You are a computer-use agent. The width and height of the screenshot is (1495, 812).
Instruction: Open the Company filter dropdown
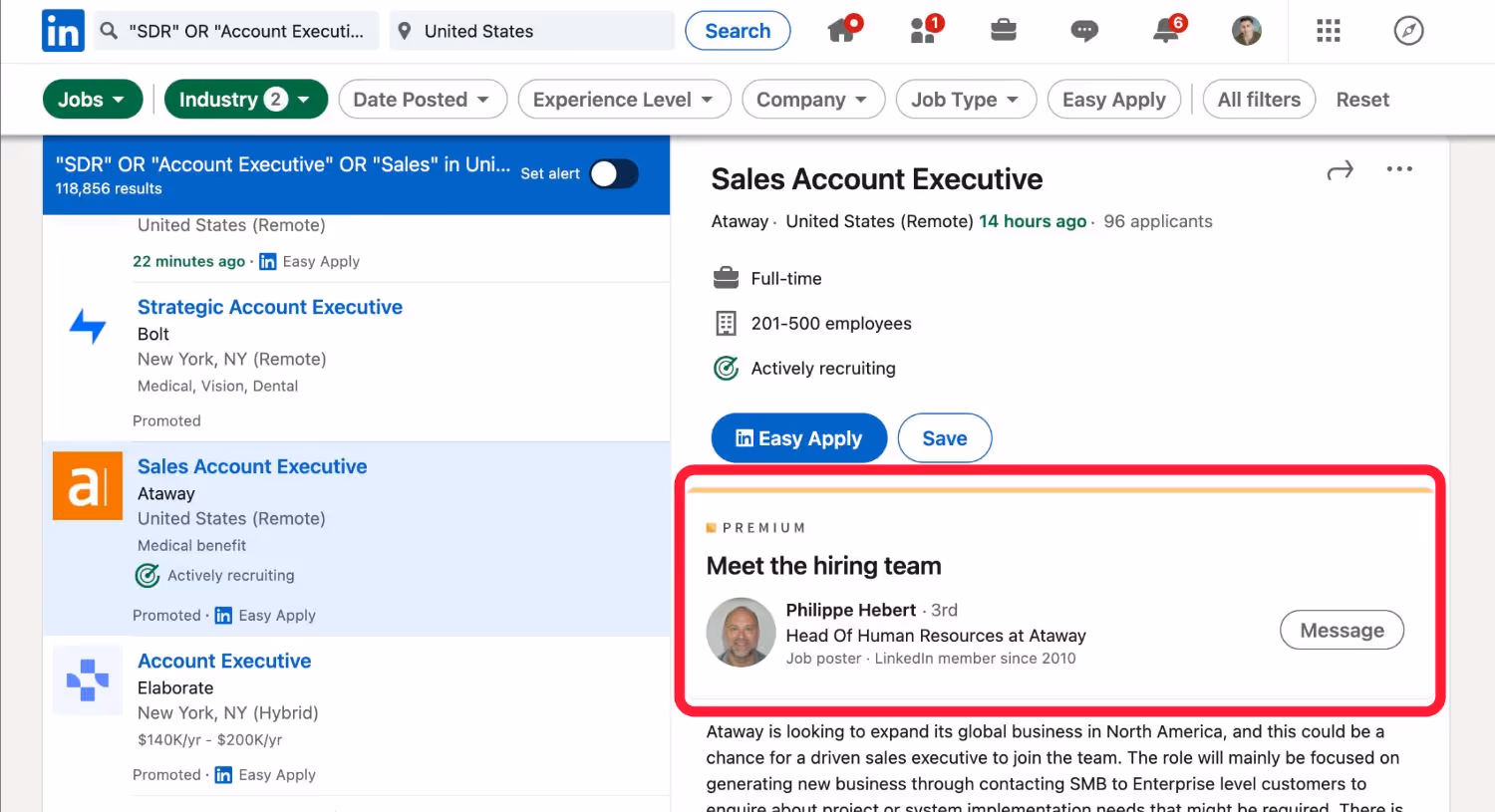click(x=813, y=100)
